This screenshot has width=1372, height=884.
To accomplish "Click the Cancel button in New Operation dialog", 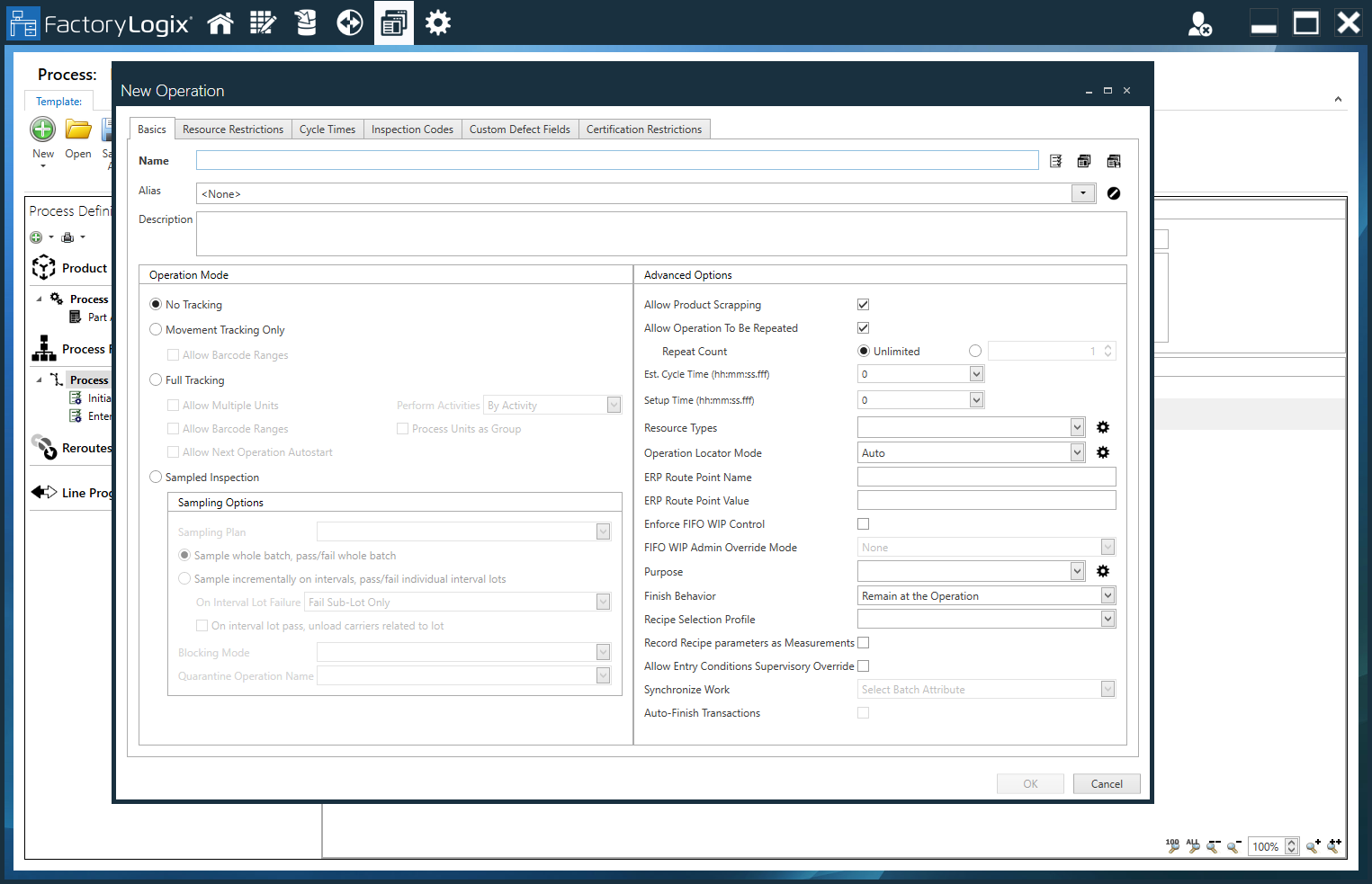I will pyautogui.click(x=1106, y=783).
